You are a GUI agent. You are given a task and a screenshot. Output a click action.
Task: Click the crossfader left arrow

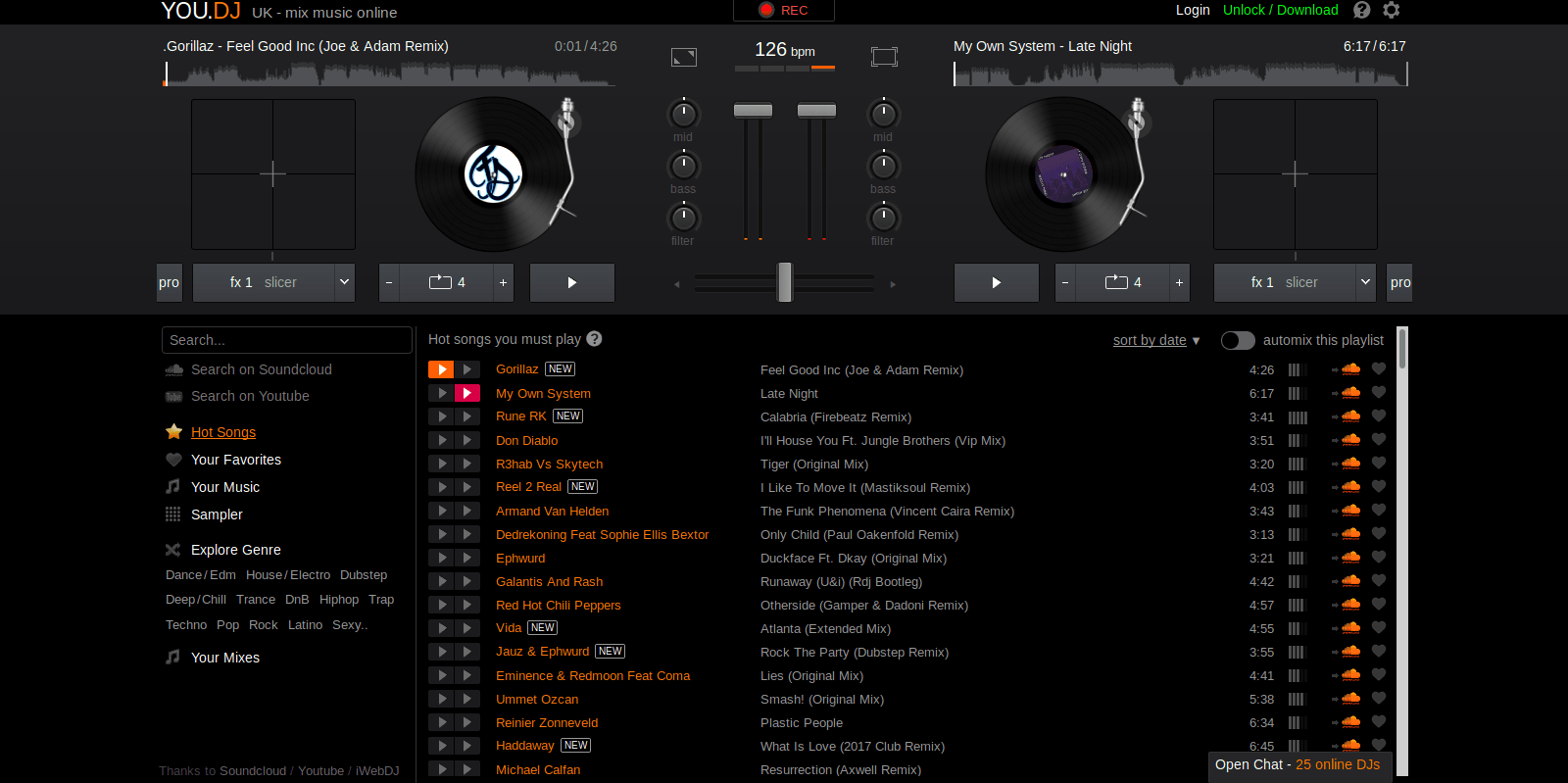(x=676, y=284)
